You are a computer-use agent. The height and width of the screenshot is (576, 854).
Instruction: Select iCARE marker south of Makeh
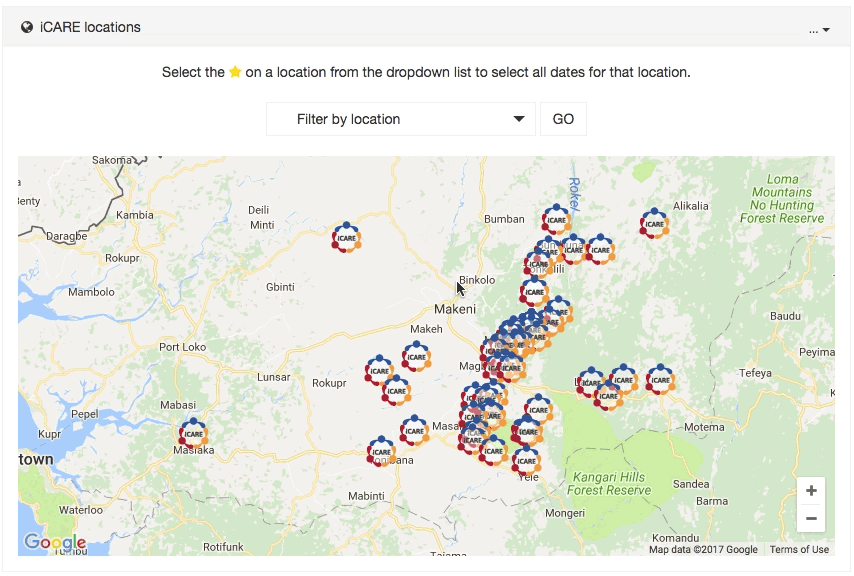[x=417, y=357]
